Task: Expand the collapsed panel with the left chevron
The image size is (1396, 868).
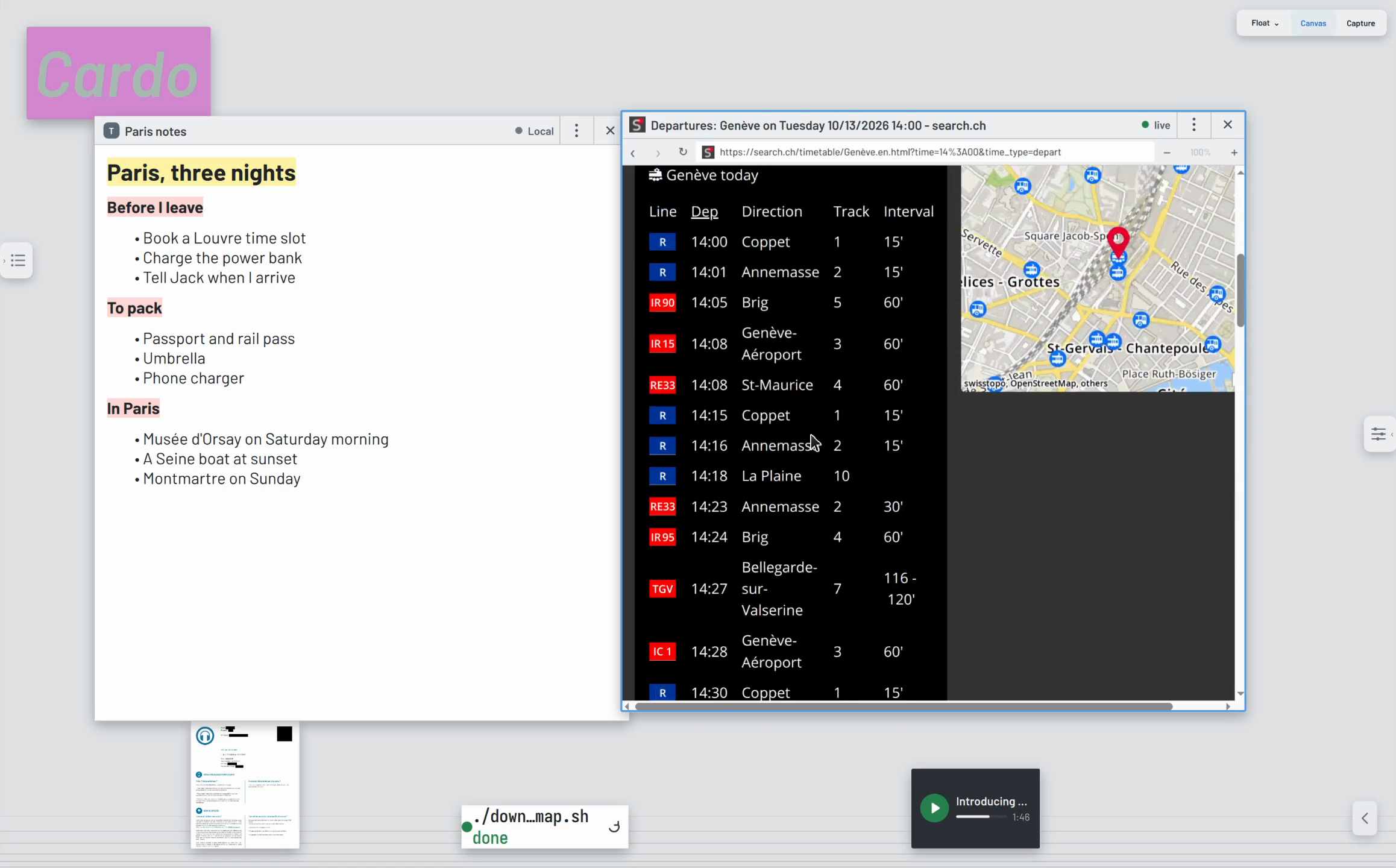Action: (x=1365, y=818)
